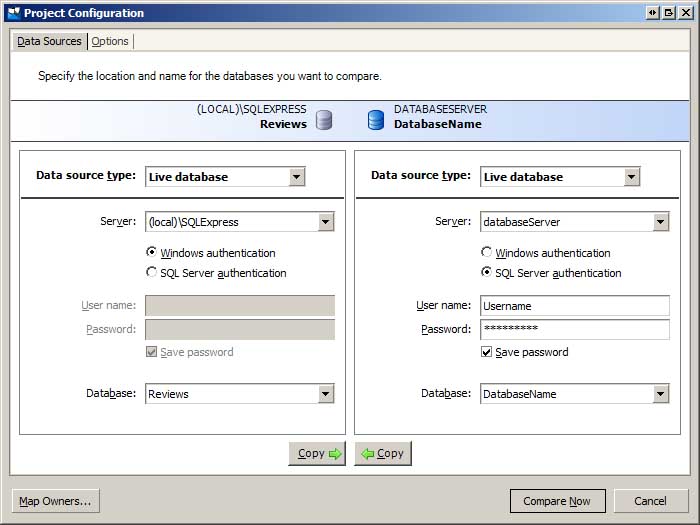Select left SQL Server authentication option

coord(152,272)
